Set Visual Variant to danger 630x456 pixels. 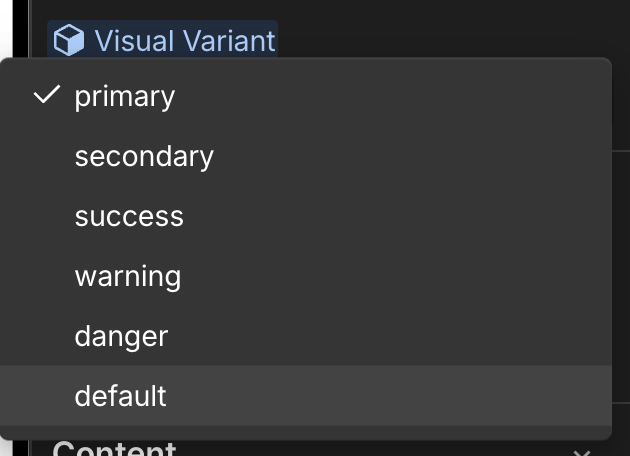click(121, 336)
